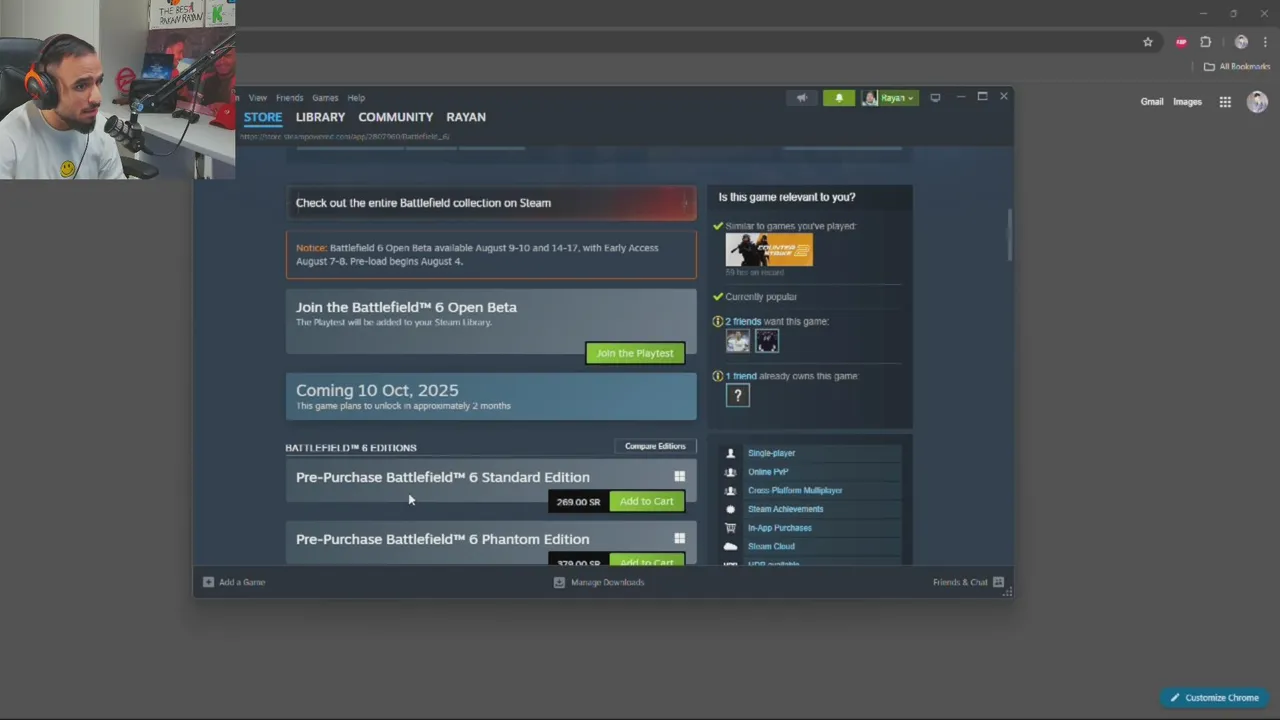Switch Steam to Big Picture mode icon
This screenshot has height=720, width=1280.
pos(935,98)
